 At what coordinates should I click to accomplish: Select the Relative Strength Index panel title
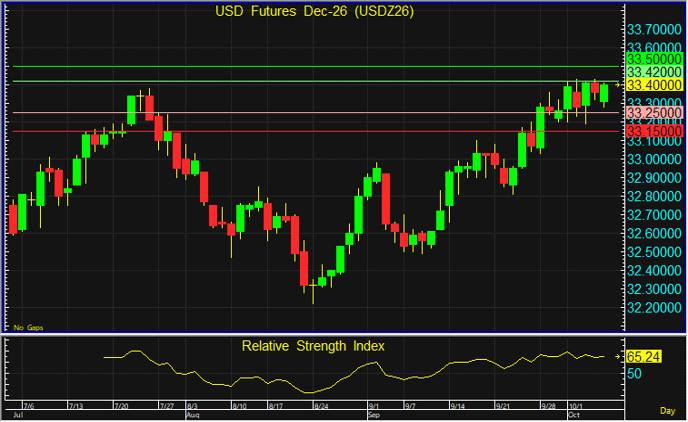[x=313, y=346]
